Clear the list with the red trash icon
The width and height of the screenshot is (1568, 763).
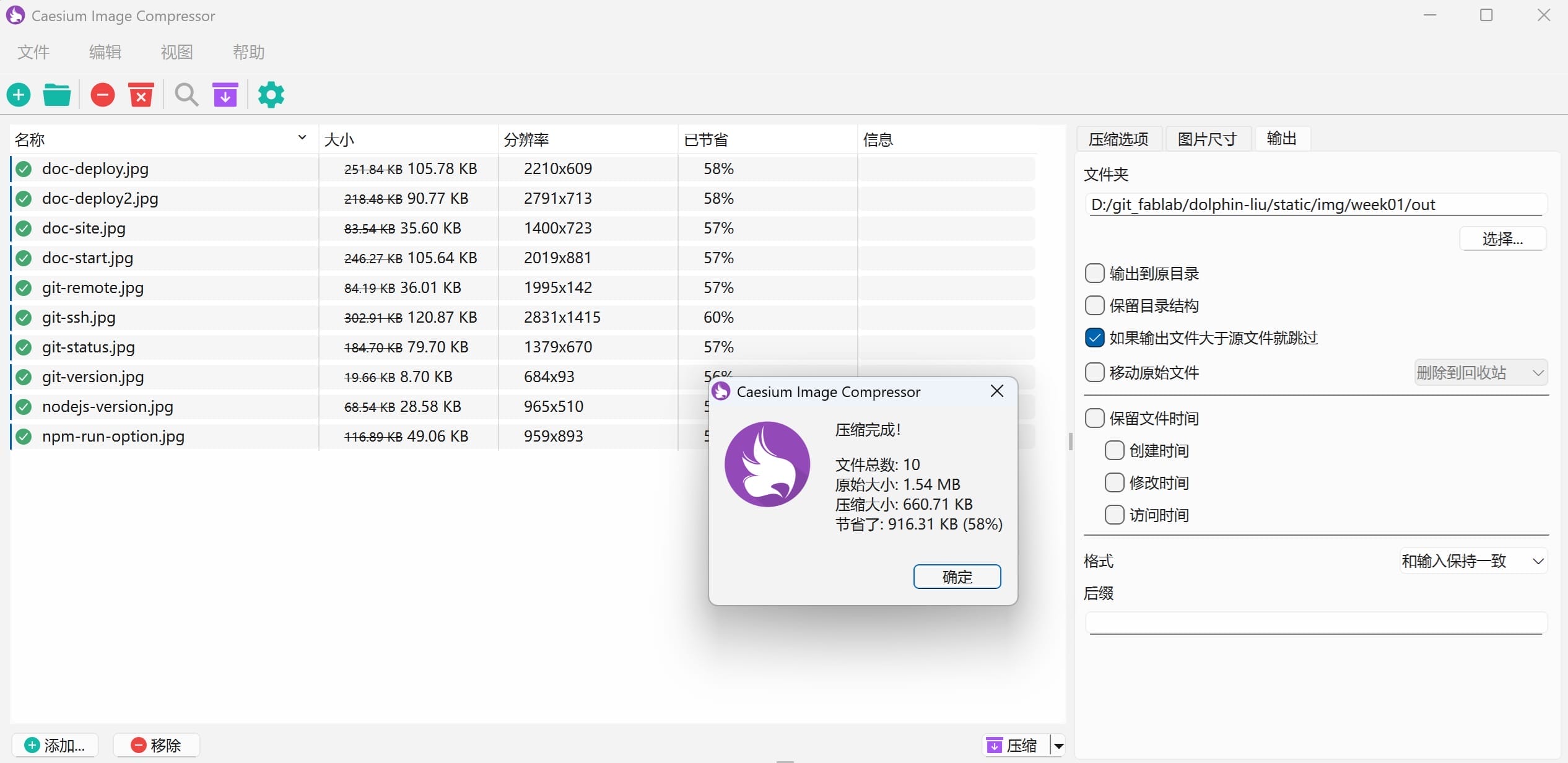pos(141,95)
